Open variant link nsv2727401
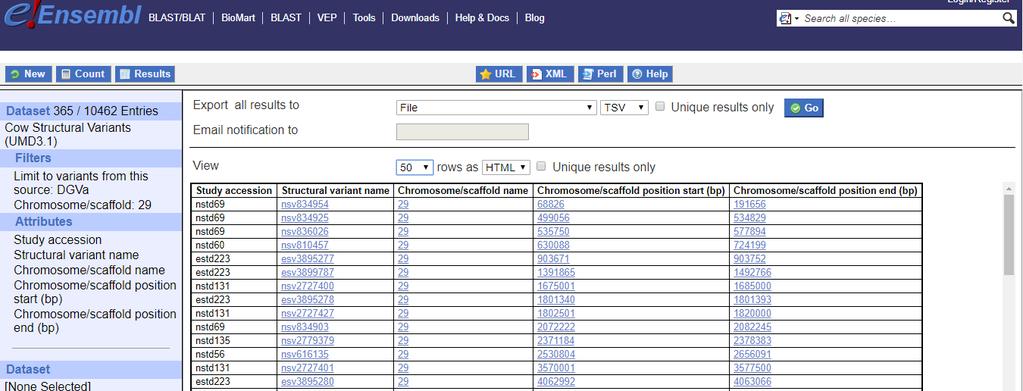 point(307,368)
